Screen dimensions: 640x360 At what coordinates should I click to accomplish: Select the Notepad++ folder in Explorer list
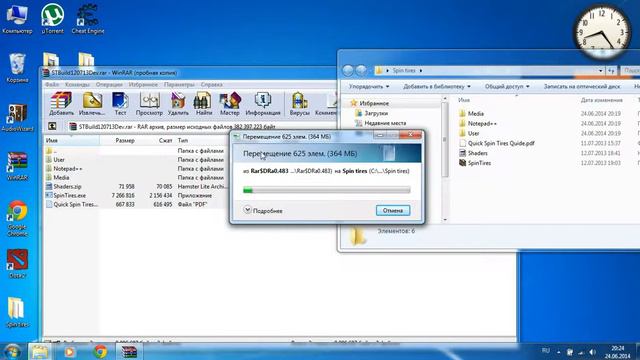pos(478,123)
